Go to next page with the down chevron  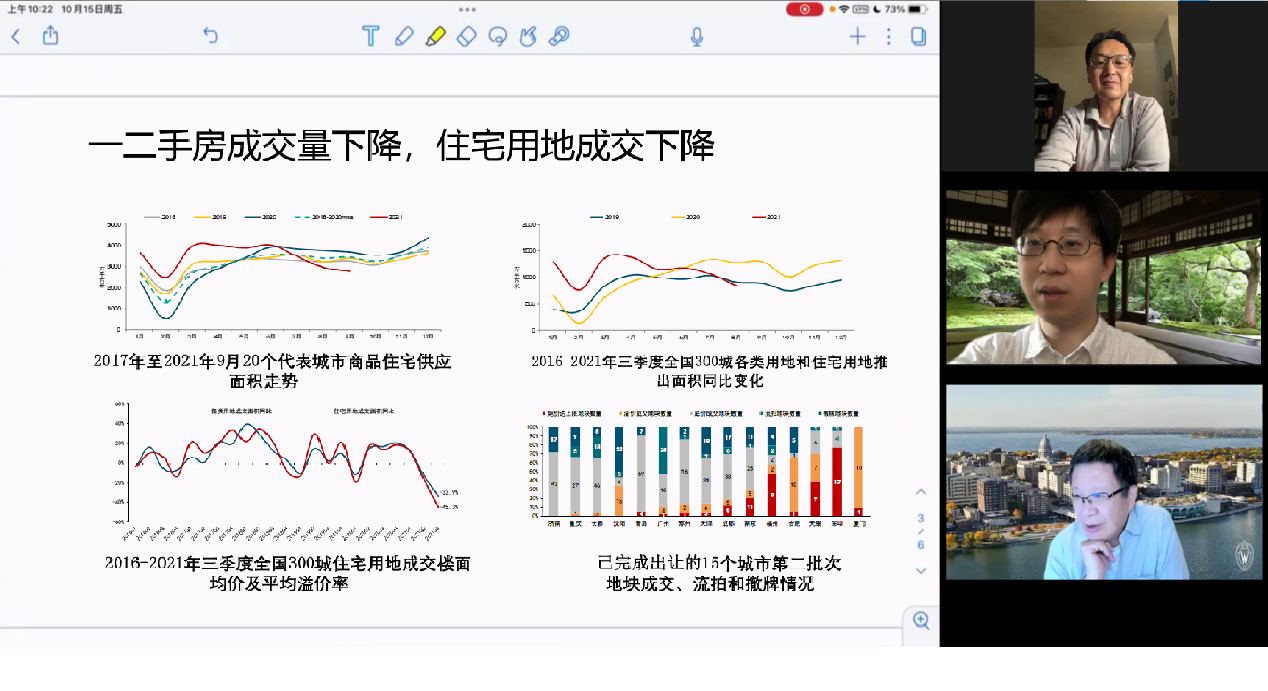click(919, 570)
